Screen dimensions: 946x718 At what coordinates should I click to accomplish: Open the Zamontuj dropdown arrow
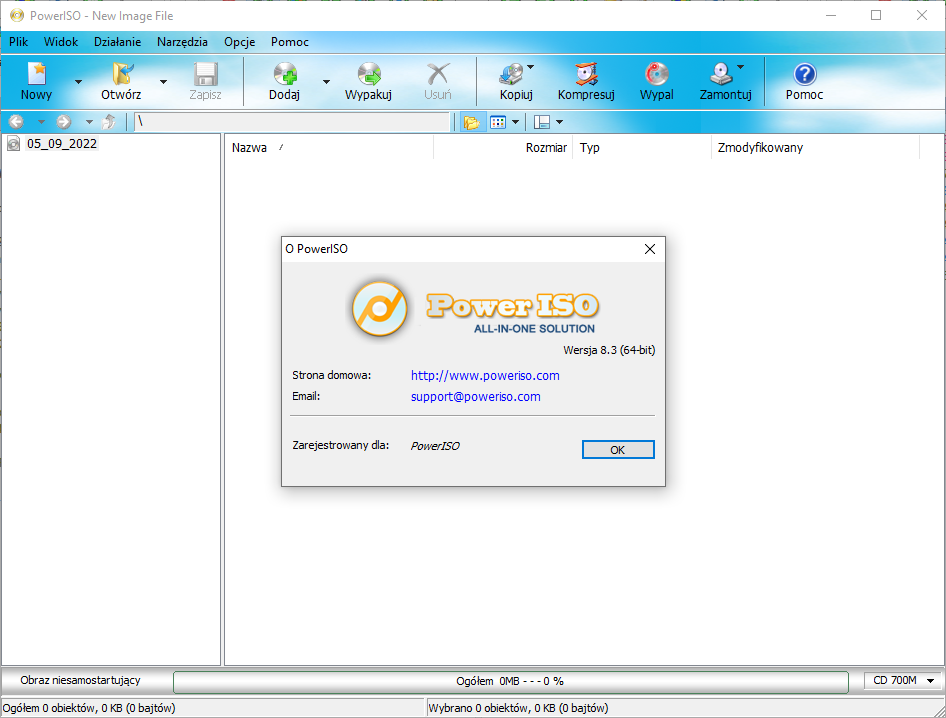(x=740, y=67)
